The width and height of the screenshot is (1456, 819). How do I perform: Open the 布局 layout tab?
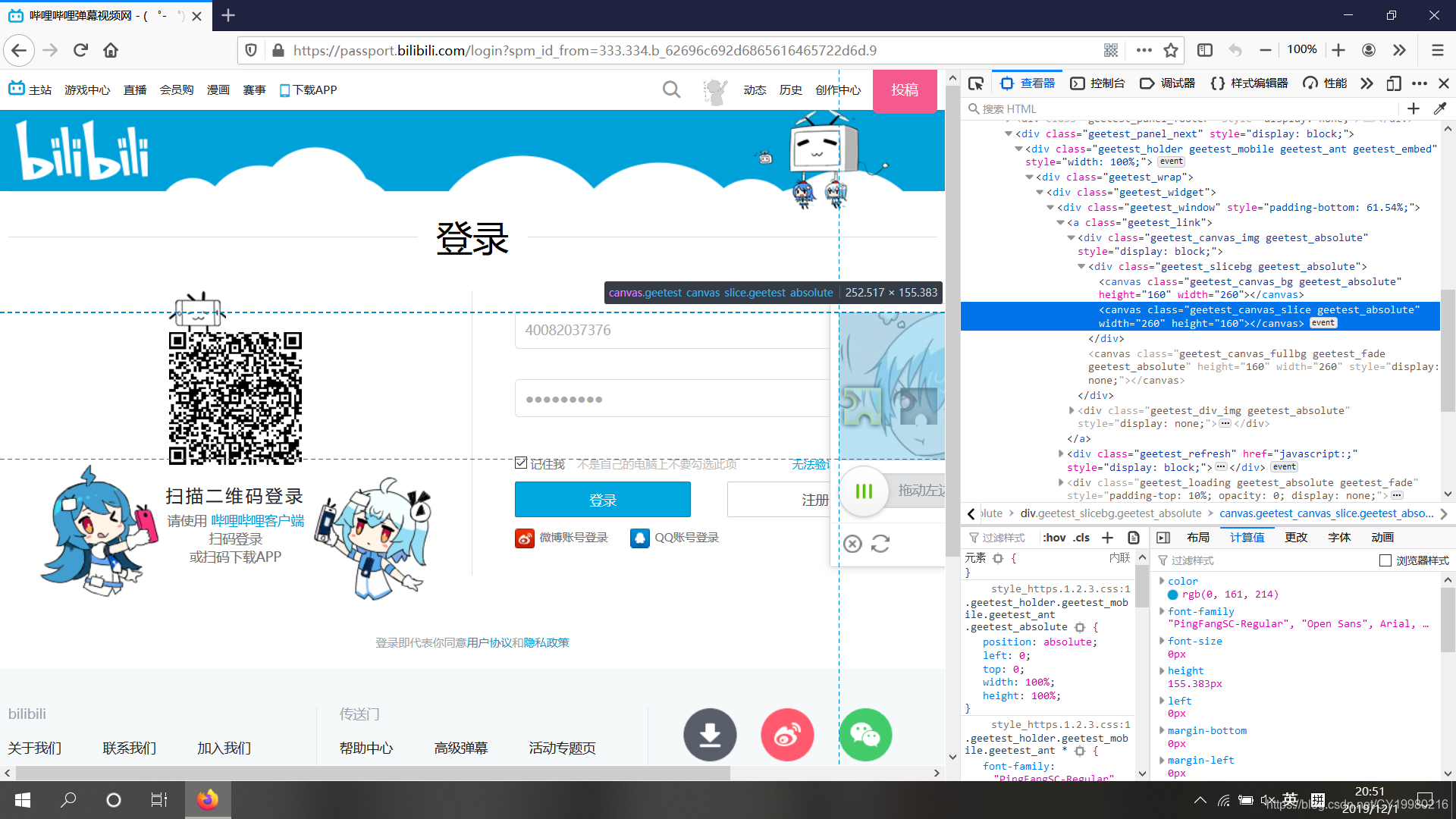1198,538
